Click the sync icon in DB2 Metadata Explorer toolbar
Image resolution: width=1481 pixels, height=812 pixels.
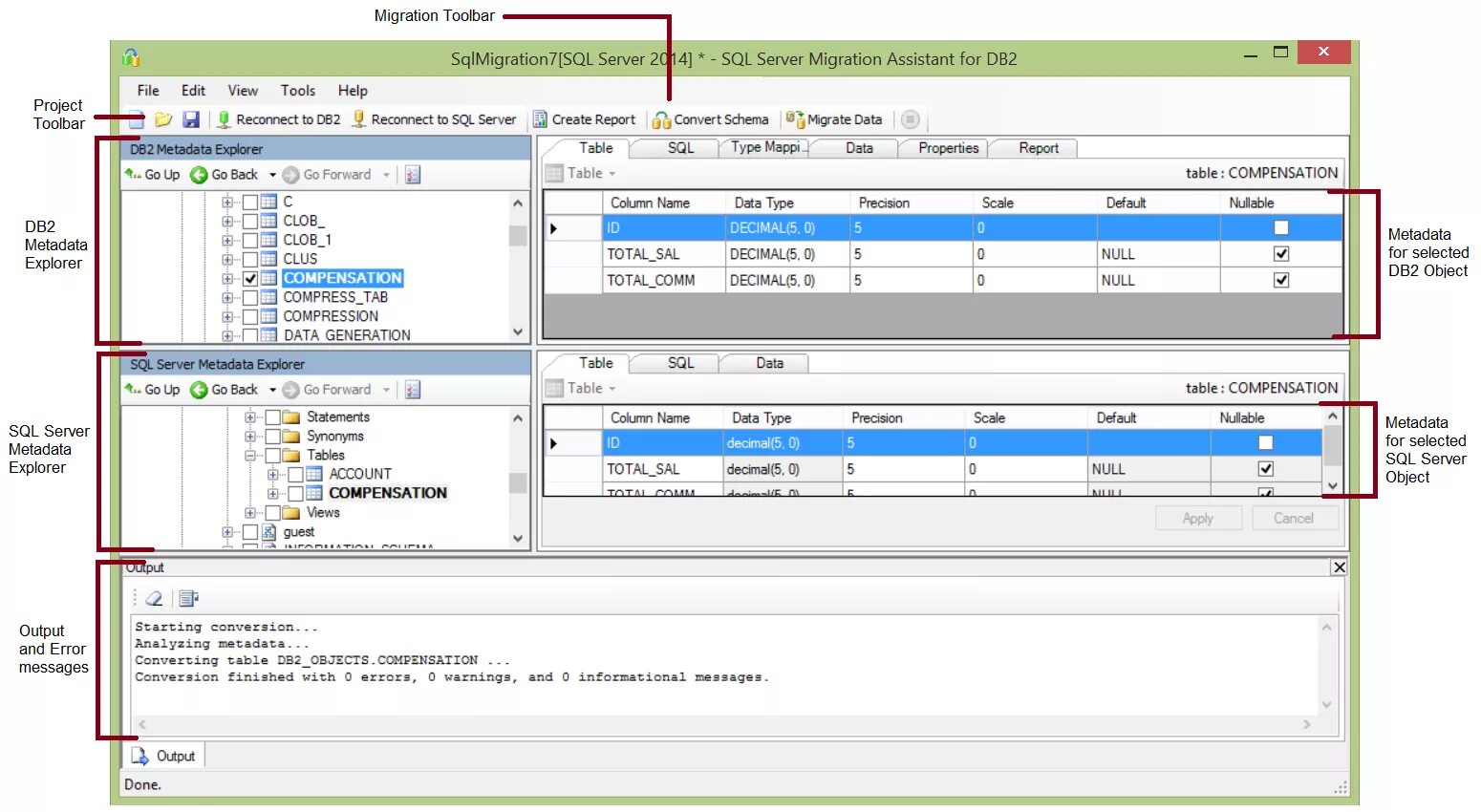(x=413, y=175)
